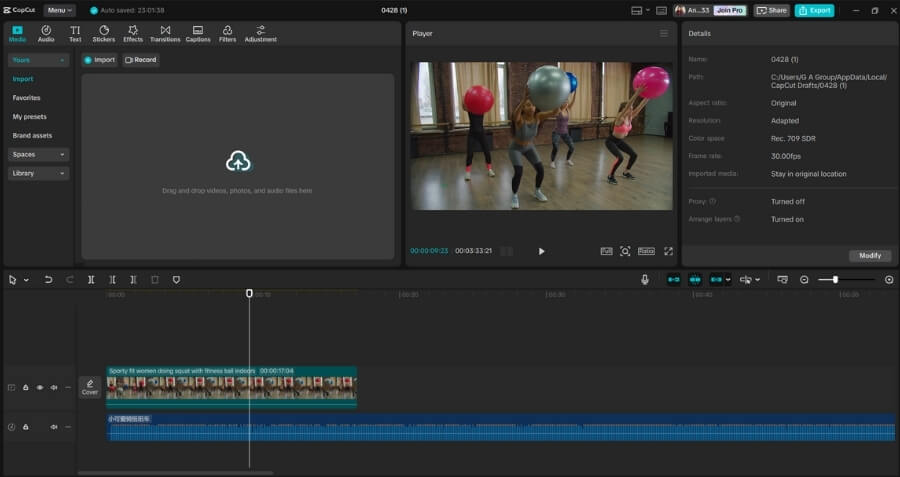Play the video preview

(541, 251)
